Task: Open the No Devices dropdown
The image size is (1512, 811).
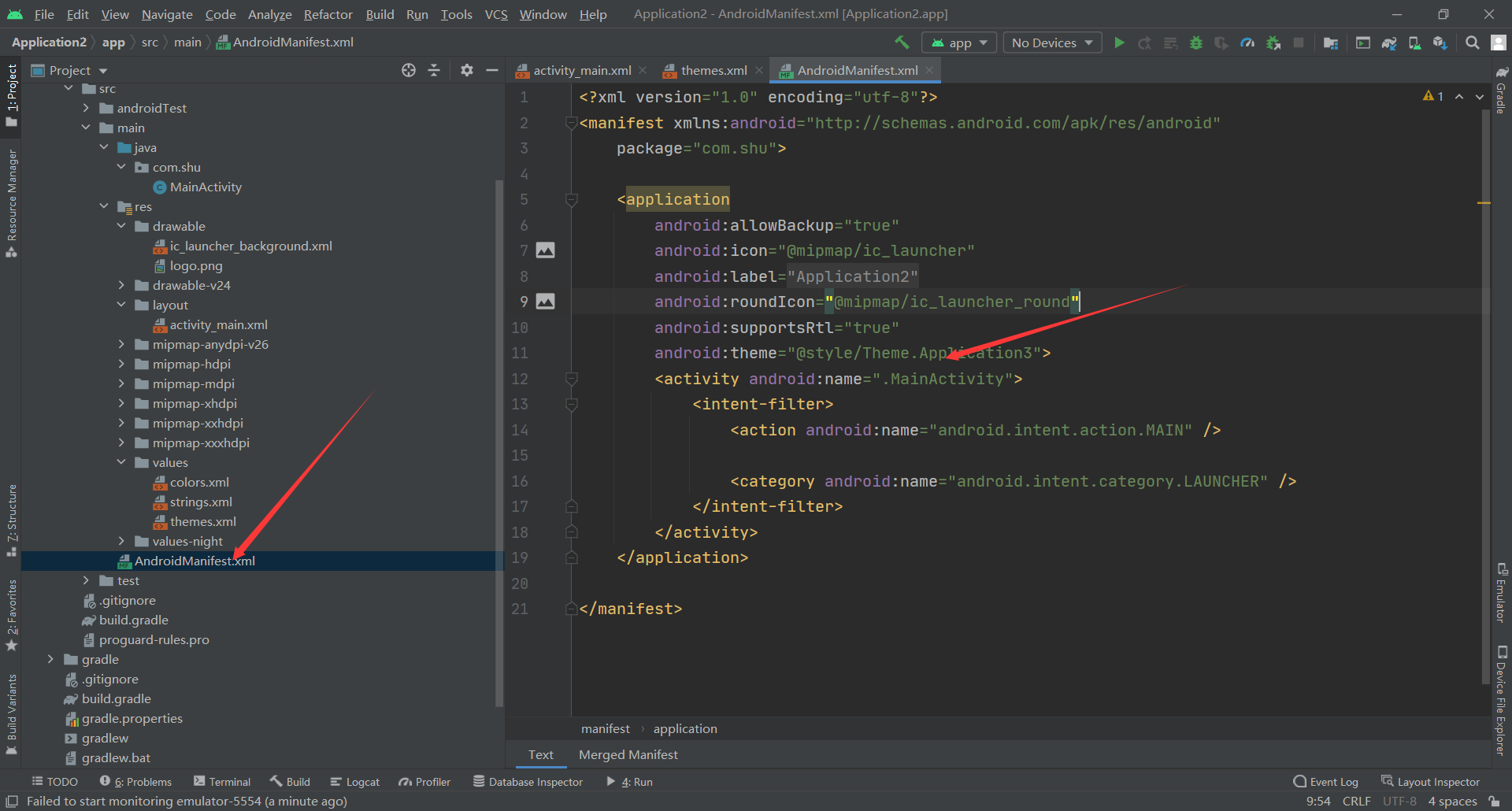Action: pyautogui.click(x=1052, y=43)
